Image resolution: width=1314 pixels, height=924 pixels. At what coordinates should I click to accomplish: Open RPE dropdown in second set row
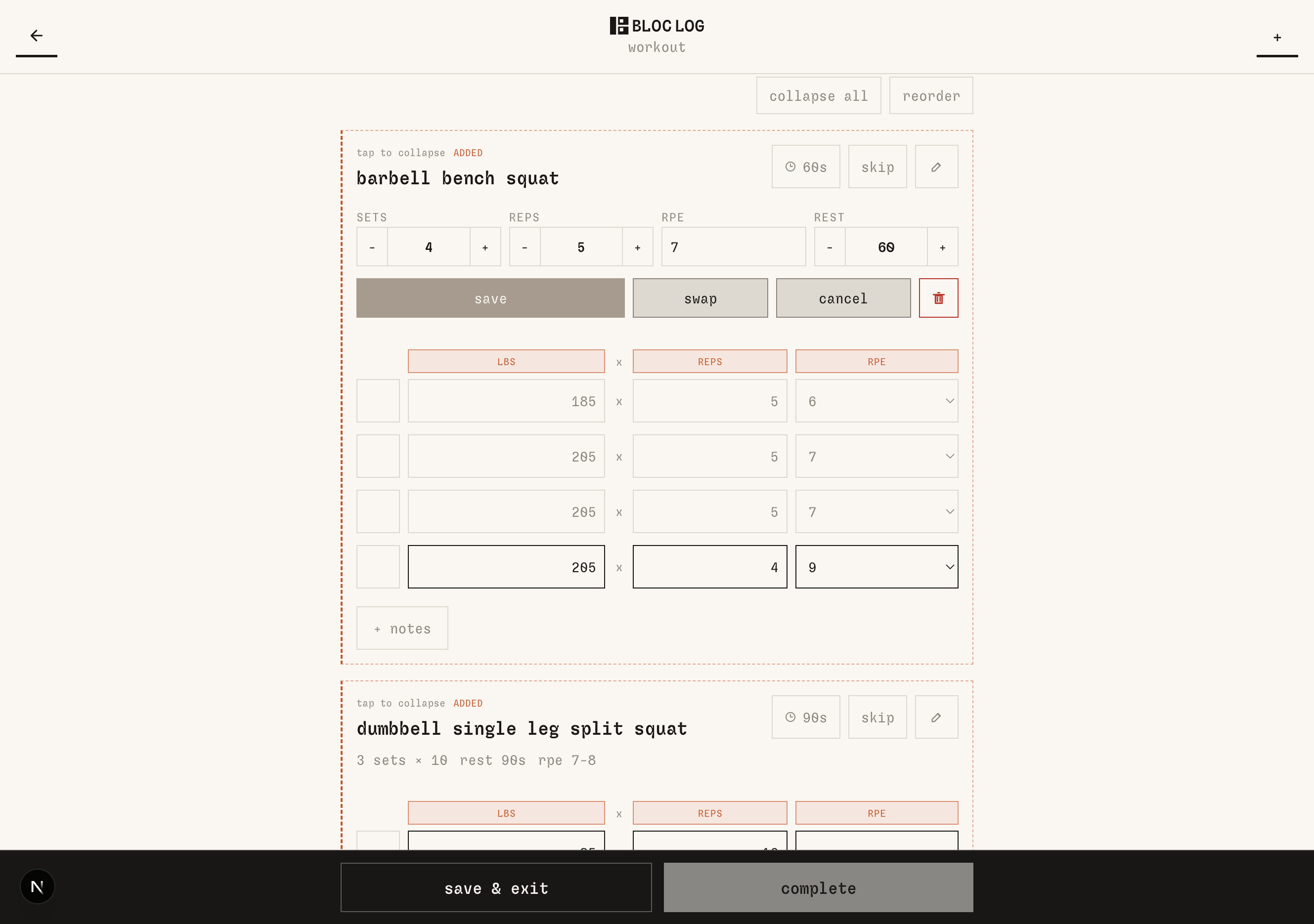point(876,457)
